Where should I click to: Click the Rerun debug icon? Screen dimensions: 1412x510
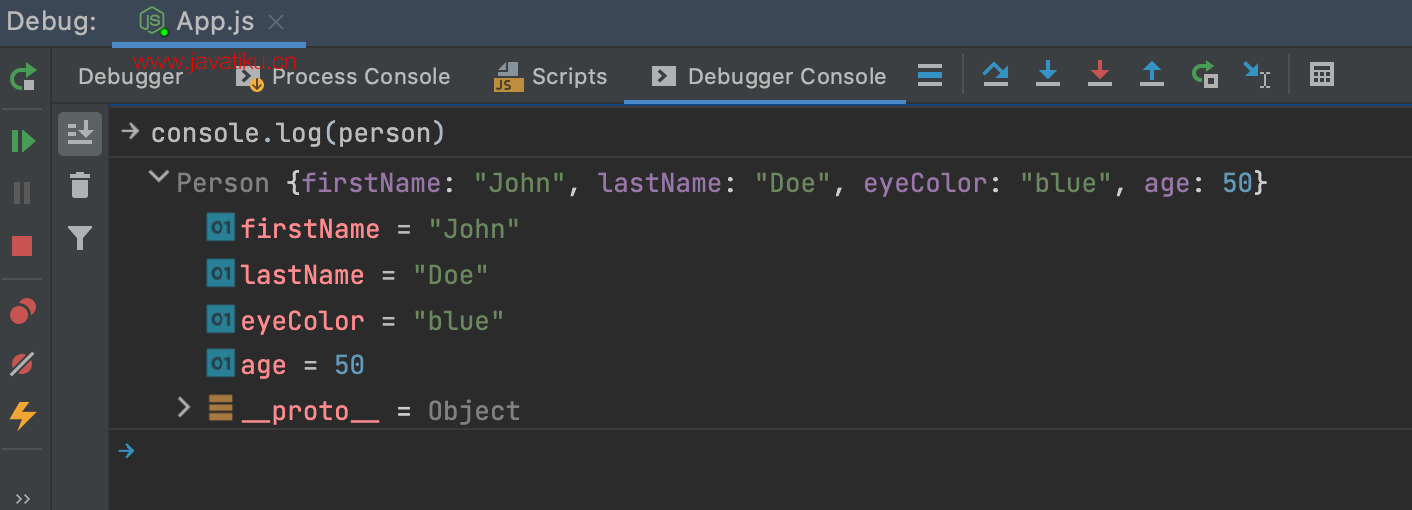click(23, 77)
